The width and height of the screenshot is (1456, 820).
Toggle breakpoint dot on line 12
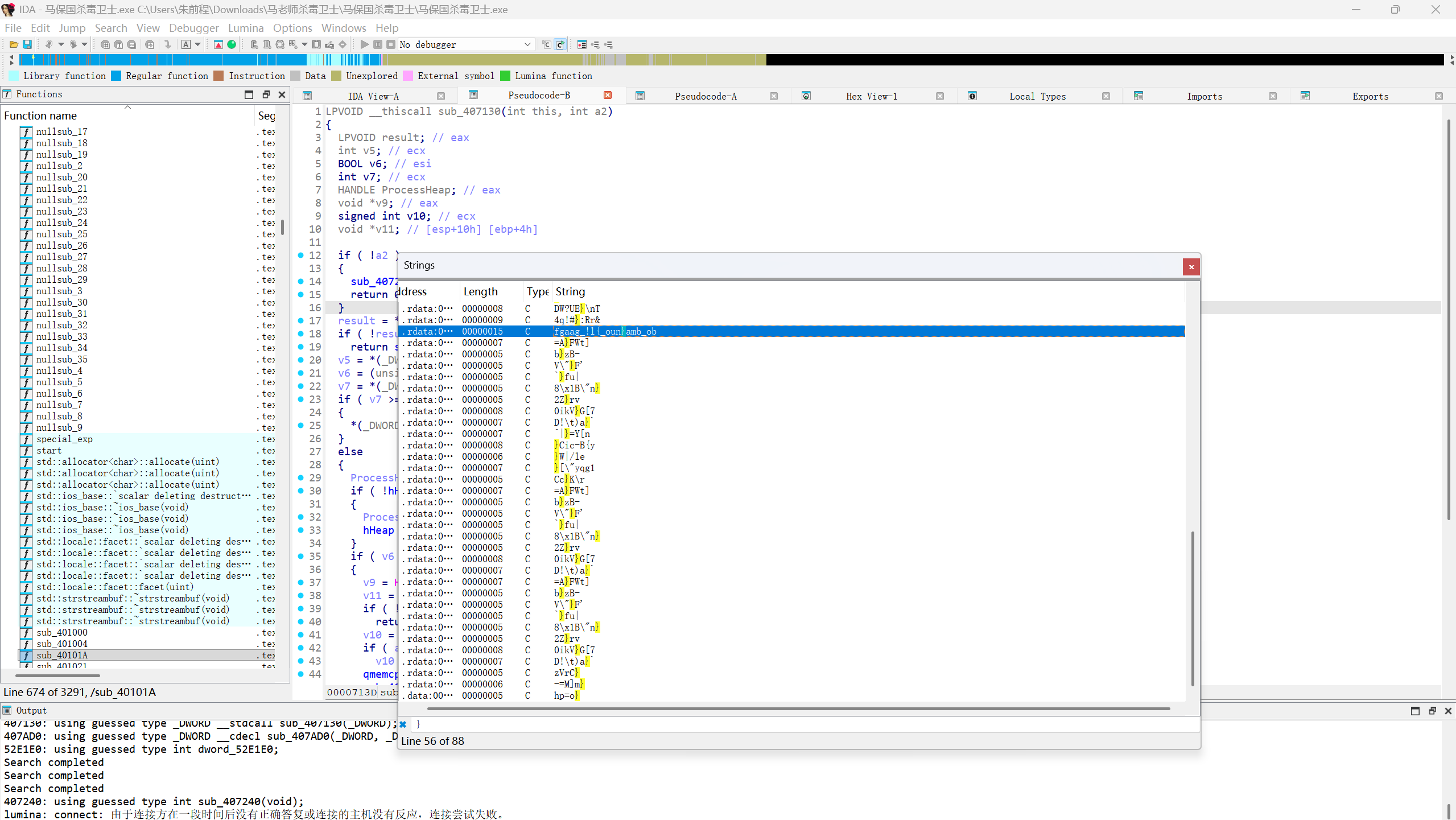301,256
